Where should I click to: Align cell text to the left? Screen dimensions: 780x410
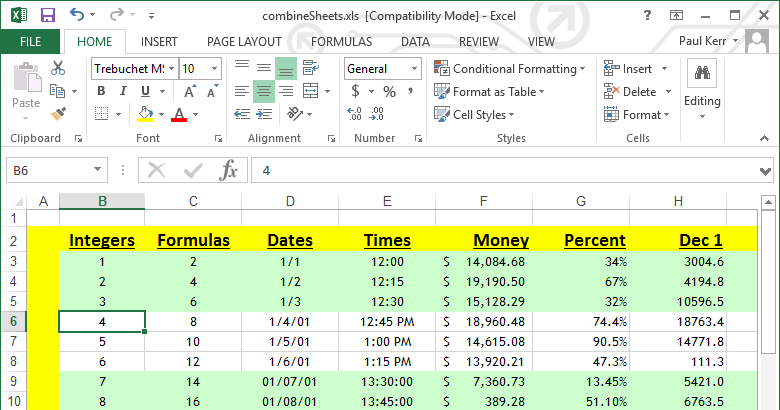[x=242, y=91]
